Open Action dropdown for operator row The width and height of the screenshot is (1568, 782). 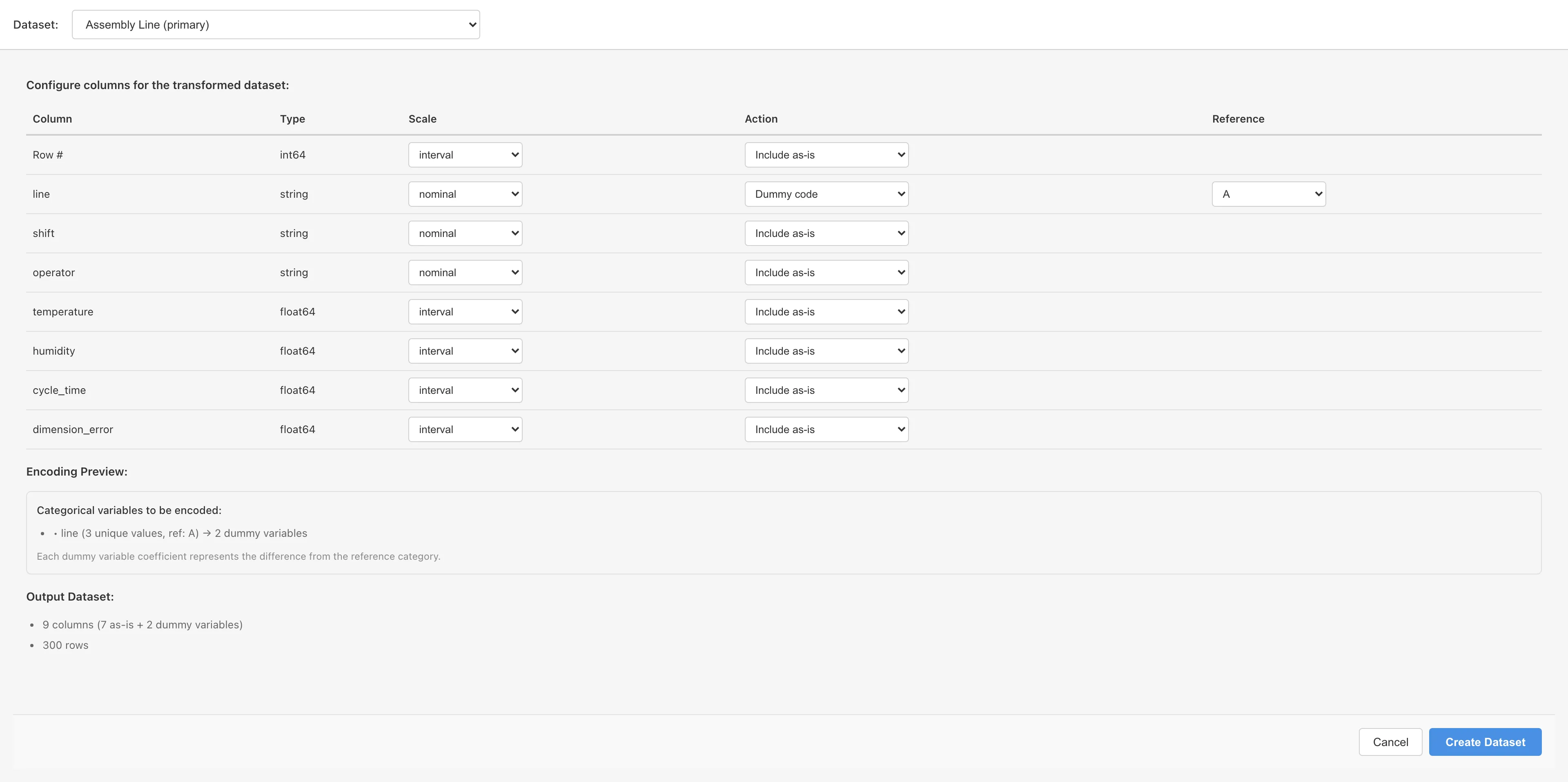pos(826,272)
